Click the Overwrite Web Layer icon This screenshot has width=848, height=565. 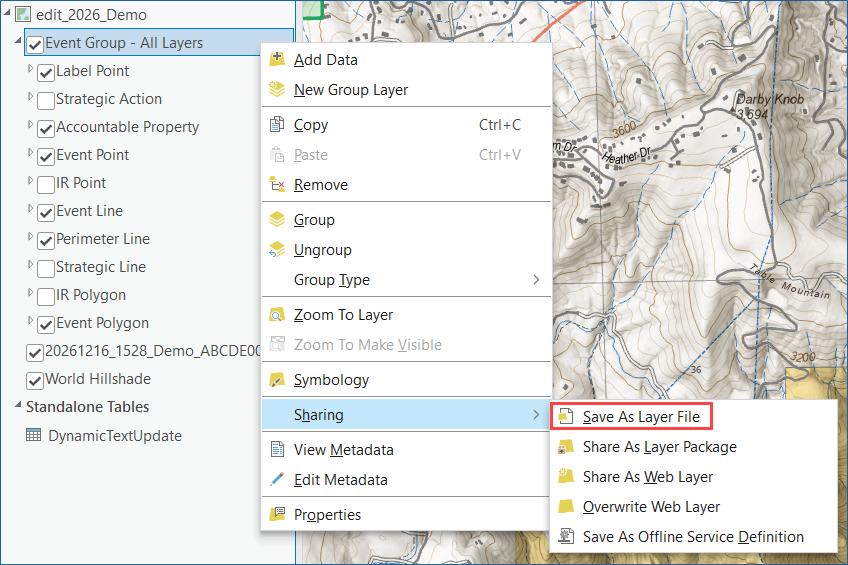(566, 507)
